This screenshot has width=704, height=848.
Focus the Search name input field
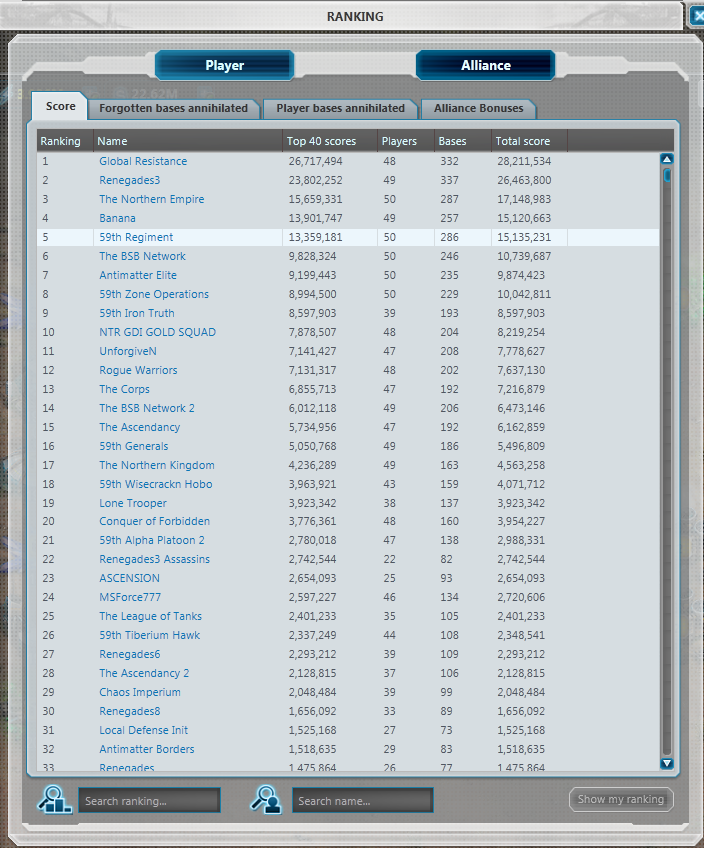pyautogui.click(x=363, y=800)
